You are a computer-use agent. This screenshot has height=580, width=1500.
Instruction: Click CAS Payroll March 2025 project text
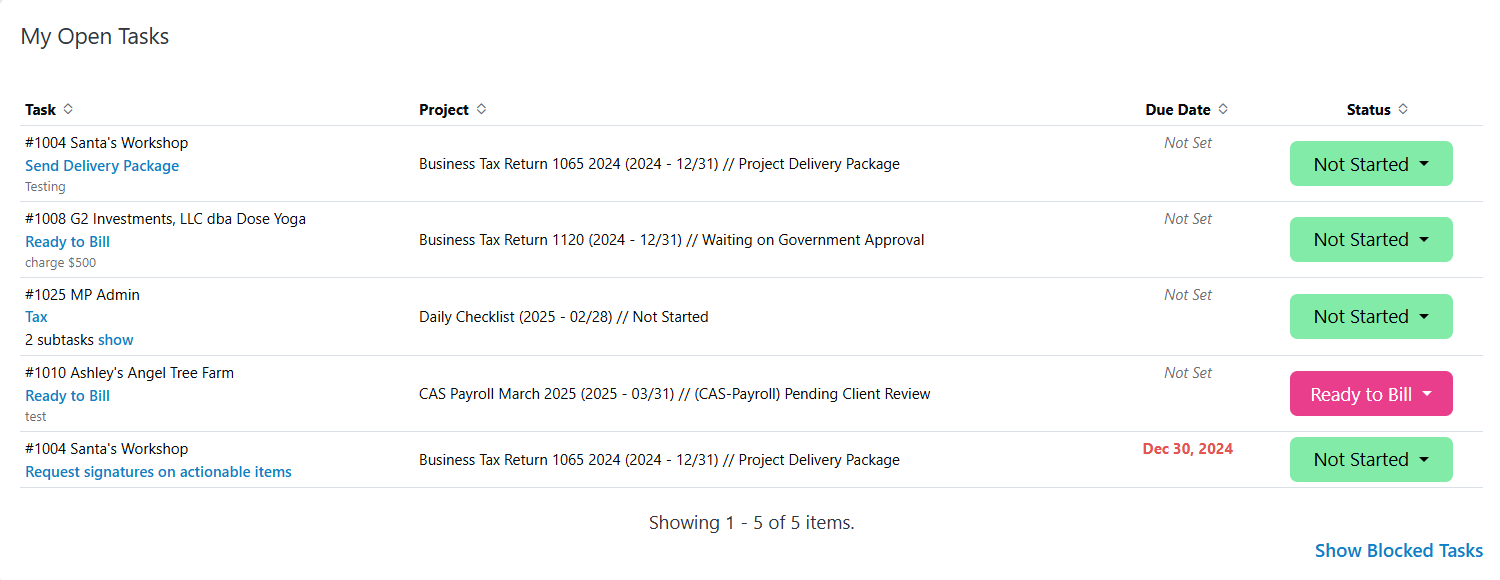click(674, 394)
